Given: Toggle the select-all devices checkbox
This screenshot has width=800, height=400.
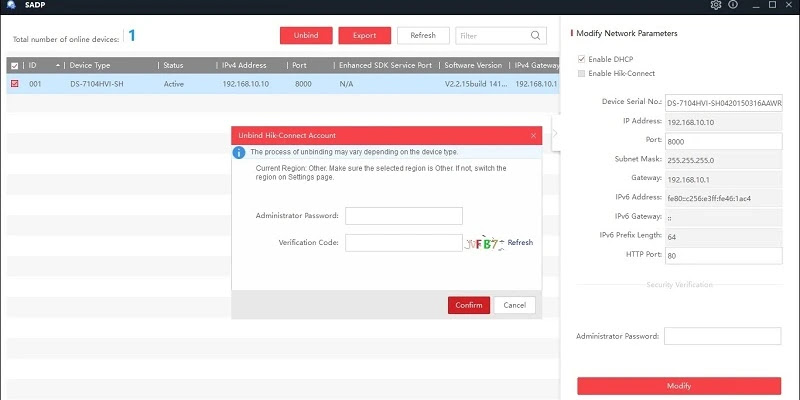Looking at the screenshot, I should tap(14, 65).
